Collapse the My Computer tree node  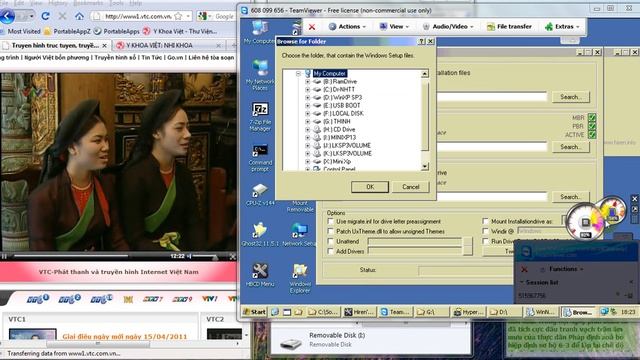298,73
